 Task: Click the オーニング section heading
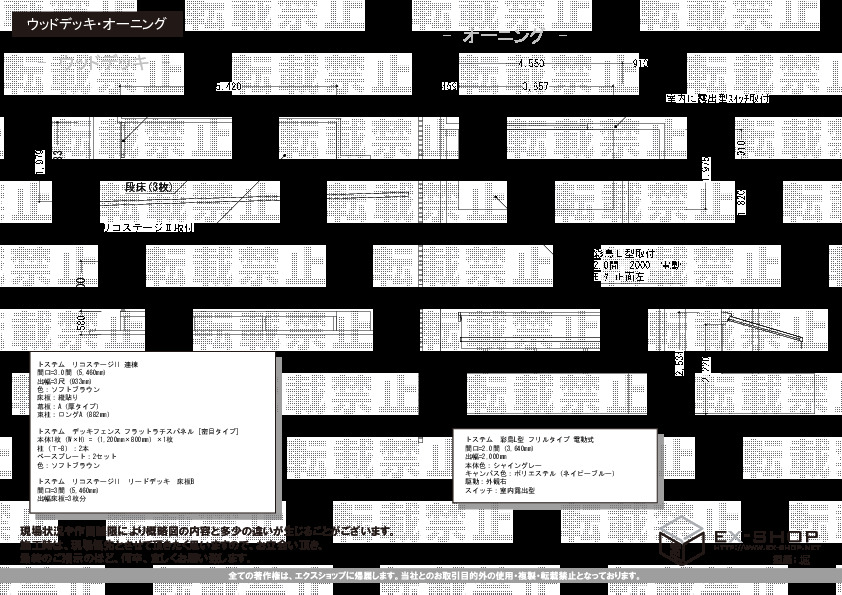pyautogui.click(x=503, y=36)
